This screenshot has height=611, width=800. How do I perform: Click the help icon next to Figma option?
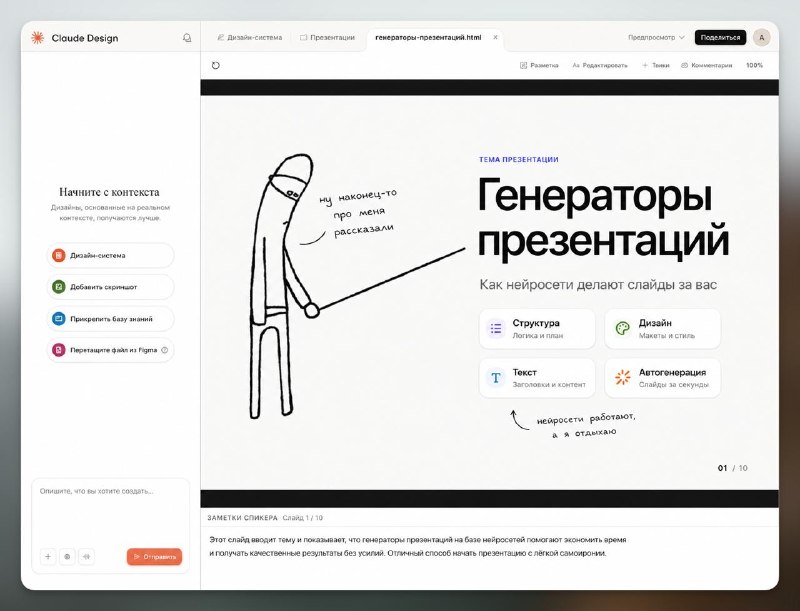coord(165,350)
